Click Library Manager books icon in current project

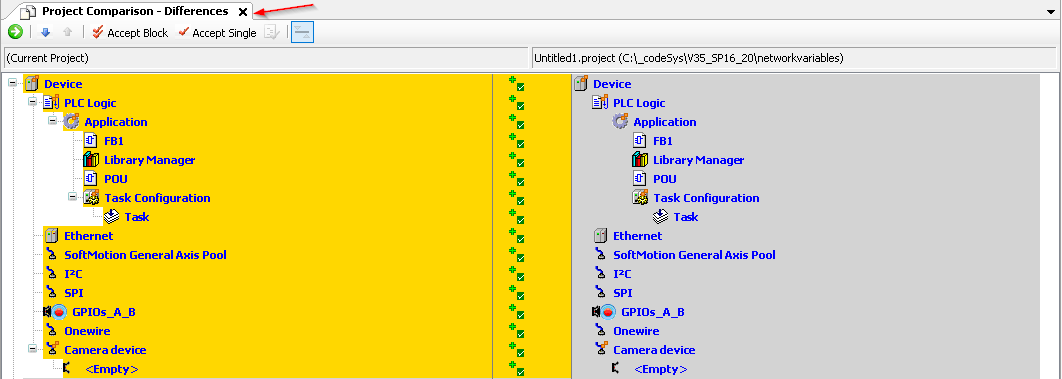click(x=91, y=160)
